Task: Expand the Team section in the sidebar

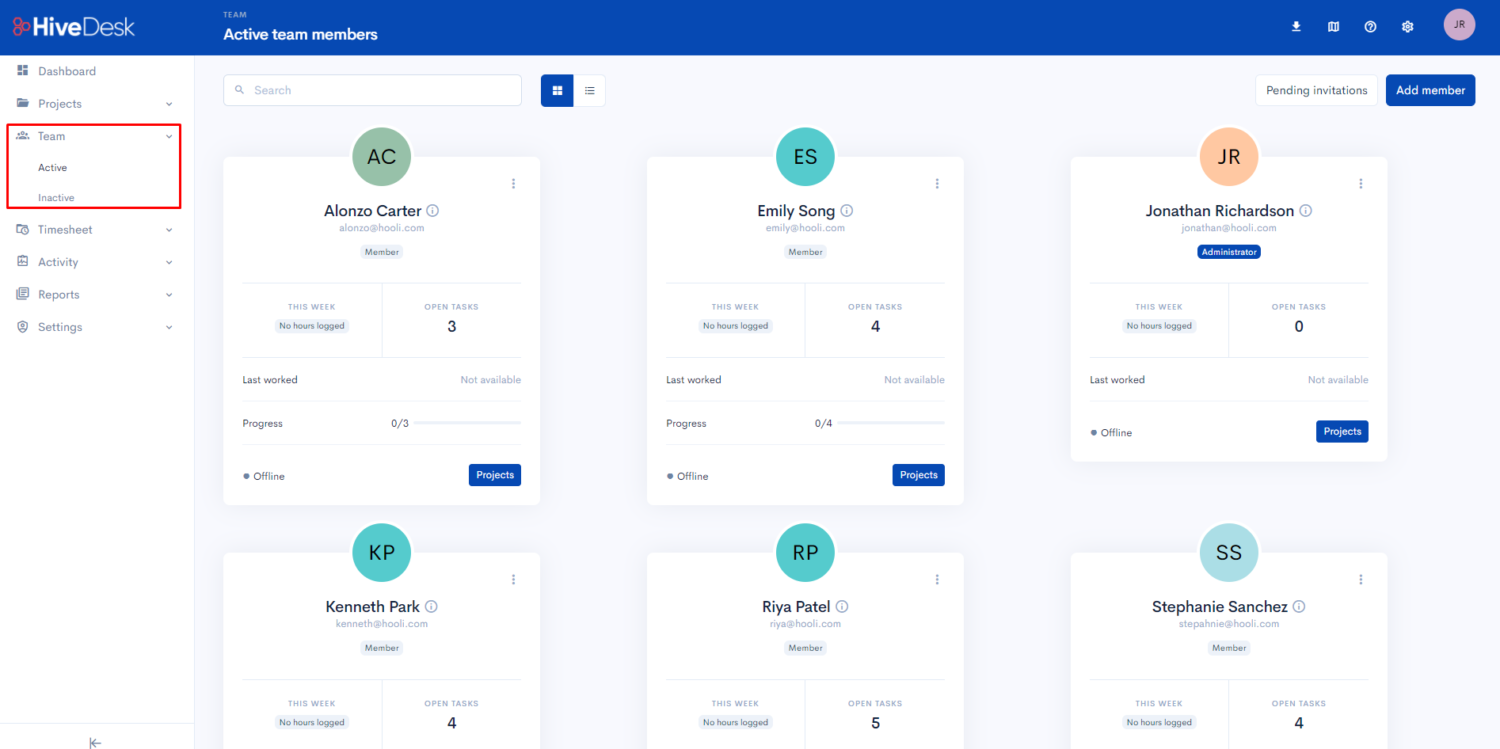Action: (51, 135)
